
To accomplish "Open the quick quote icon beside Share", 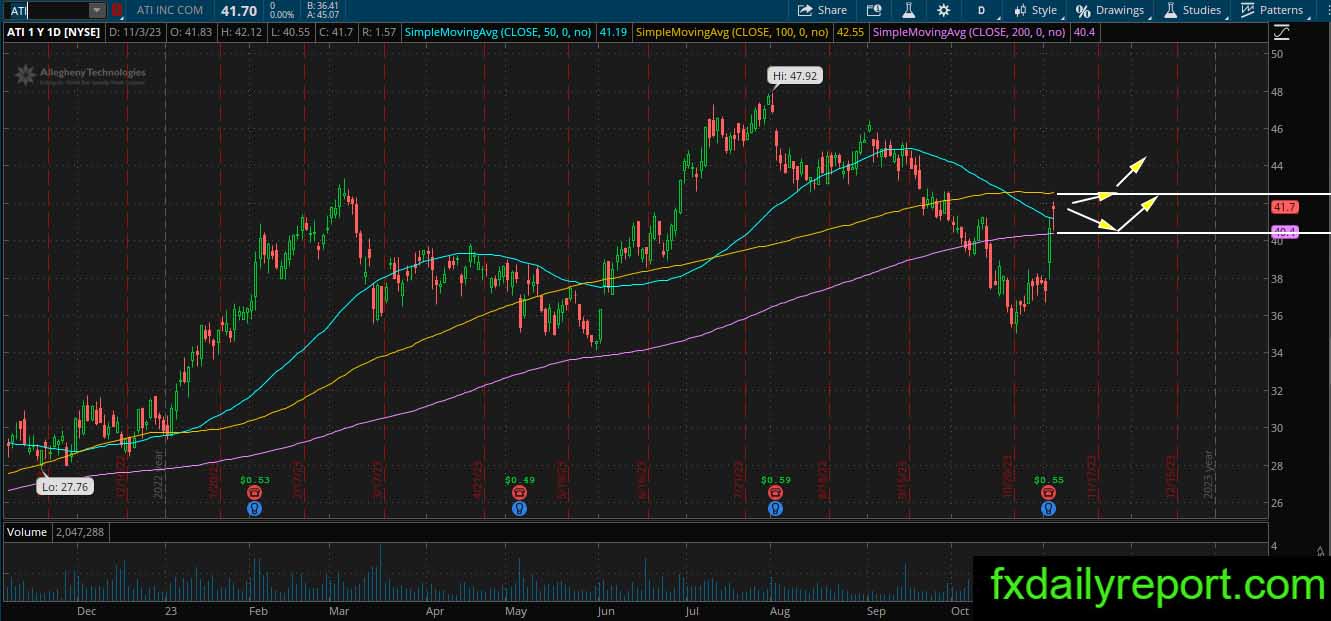I will pyautogui.click(x=873, y=10).
